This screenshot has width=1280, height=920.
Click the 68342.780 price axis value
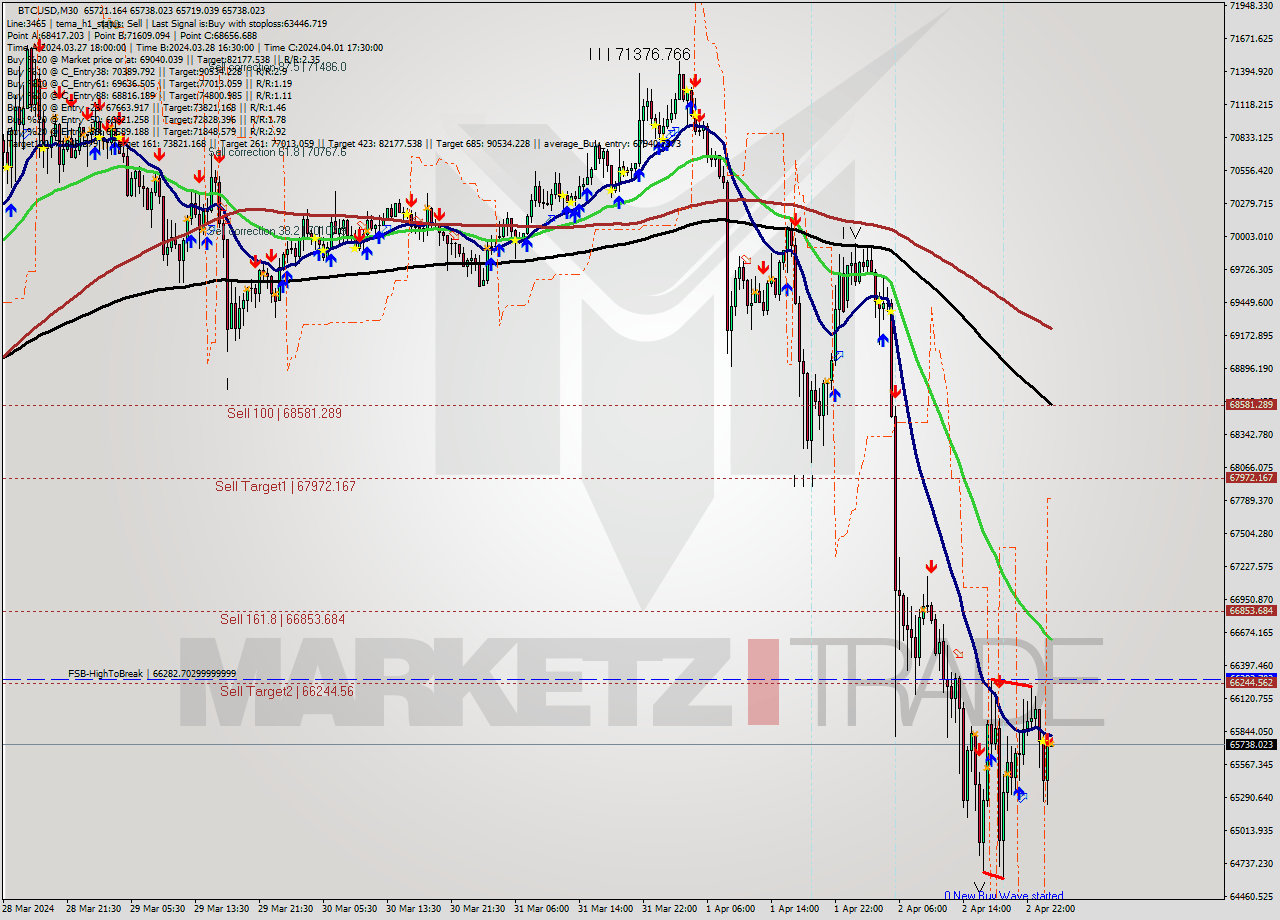pos(1251,435)
